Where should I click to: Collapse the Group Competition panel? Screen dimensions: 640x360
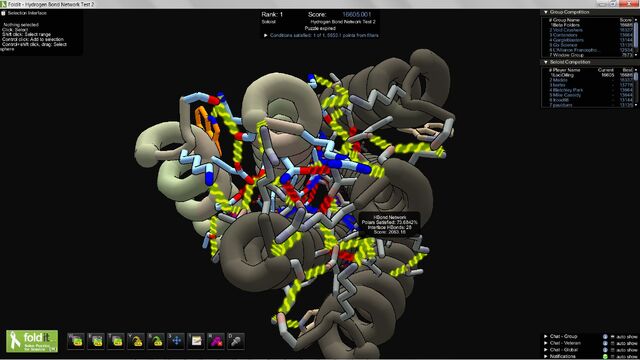[x=546, y=12]
